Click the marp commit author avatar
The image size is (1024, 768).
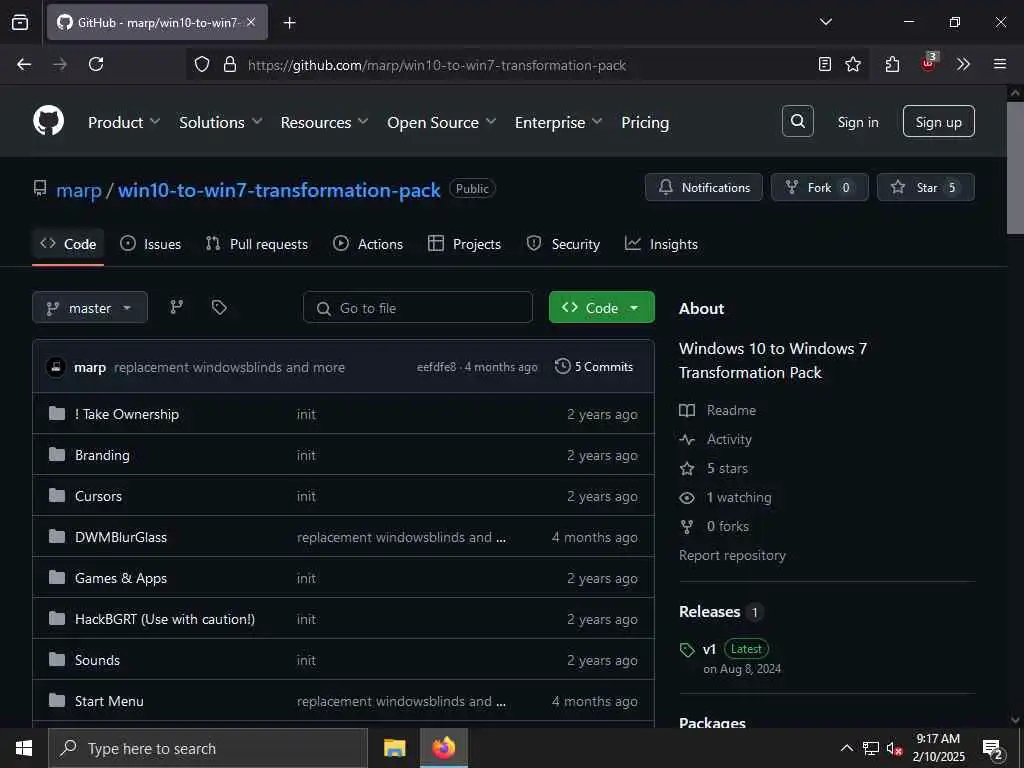click(x=56, y=367)
